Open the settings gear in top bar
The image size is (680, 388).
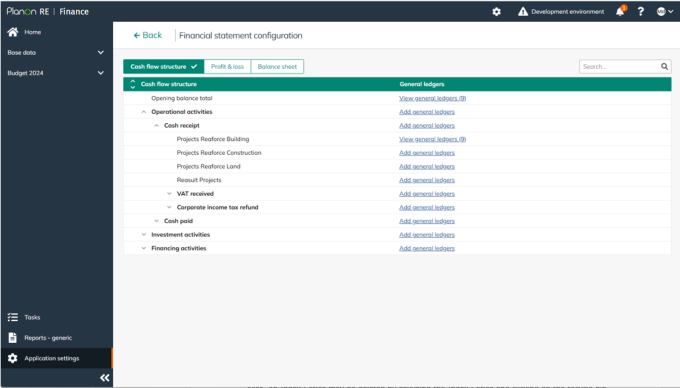click(x=497, y=12)
